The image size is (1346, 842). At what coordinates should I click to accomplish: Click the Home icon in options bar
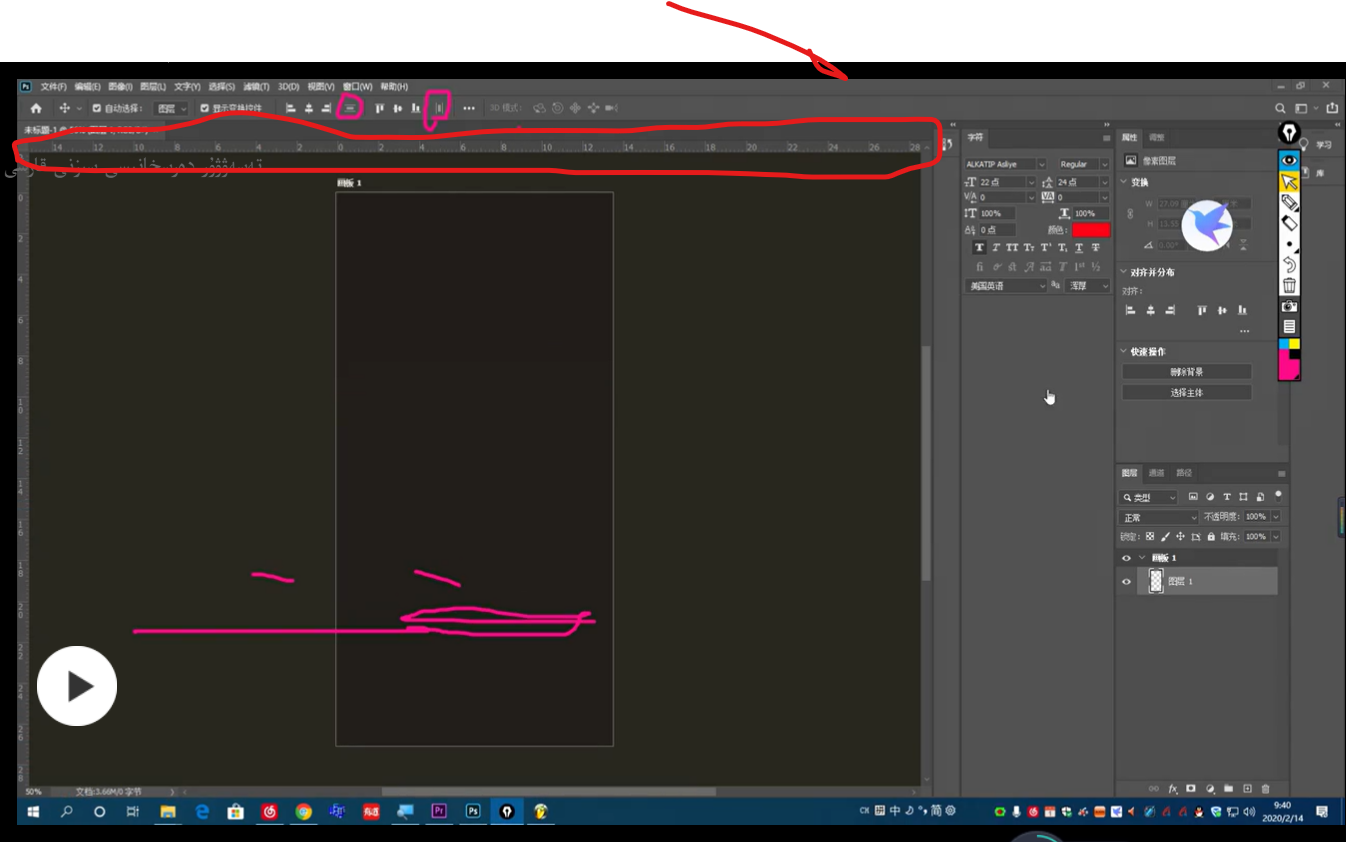coord(36,108)
